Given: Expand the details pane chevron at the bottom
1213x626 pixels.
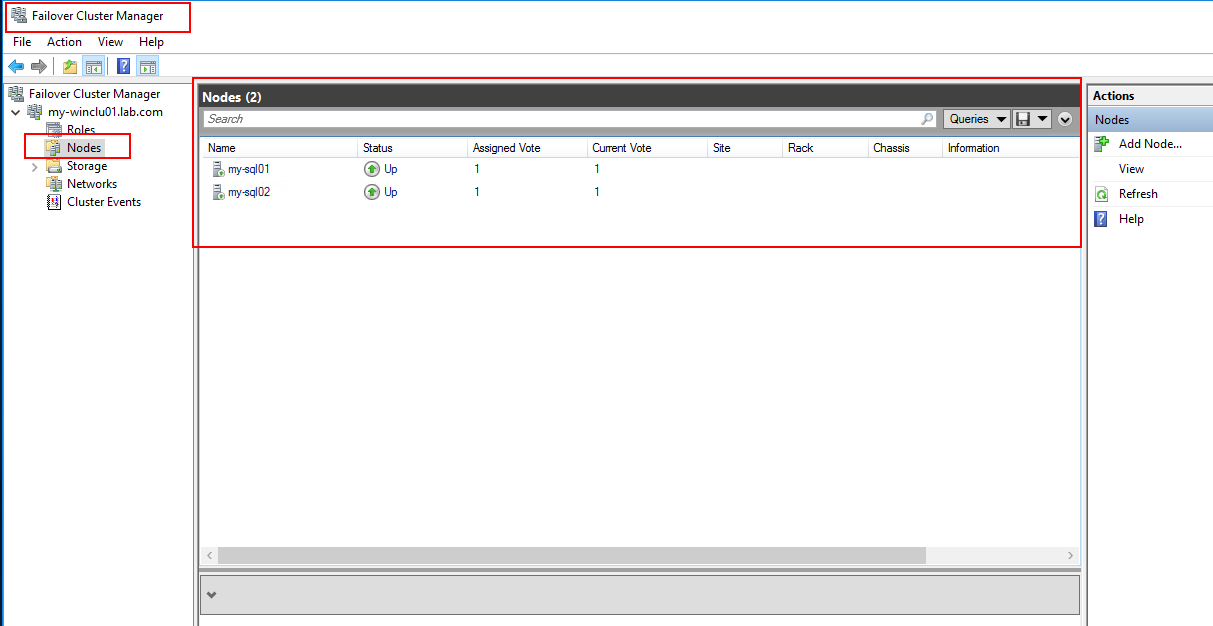Looking at the screenshot, I should click(211, 595).
